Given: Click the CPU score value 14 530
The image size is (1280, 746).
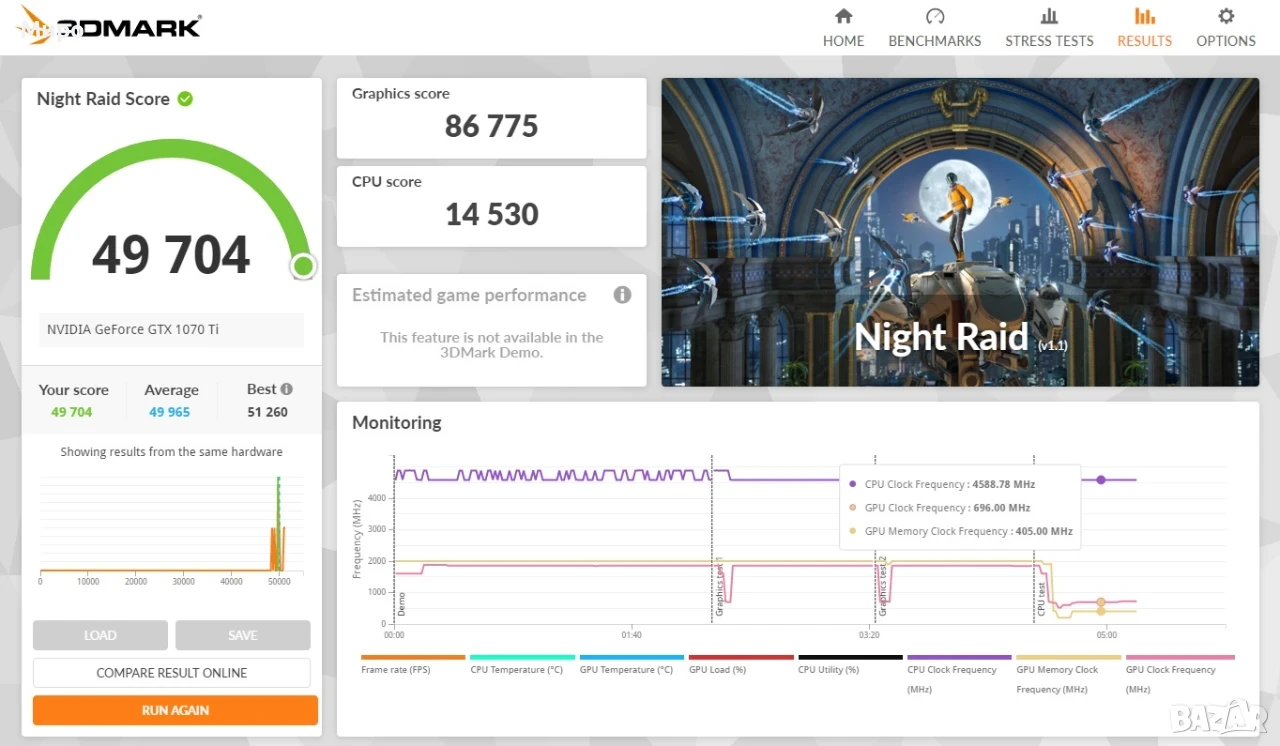Looking at the screenshot, I should (492, 214).
